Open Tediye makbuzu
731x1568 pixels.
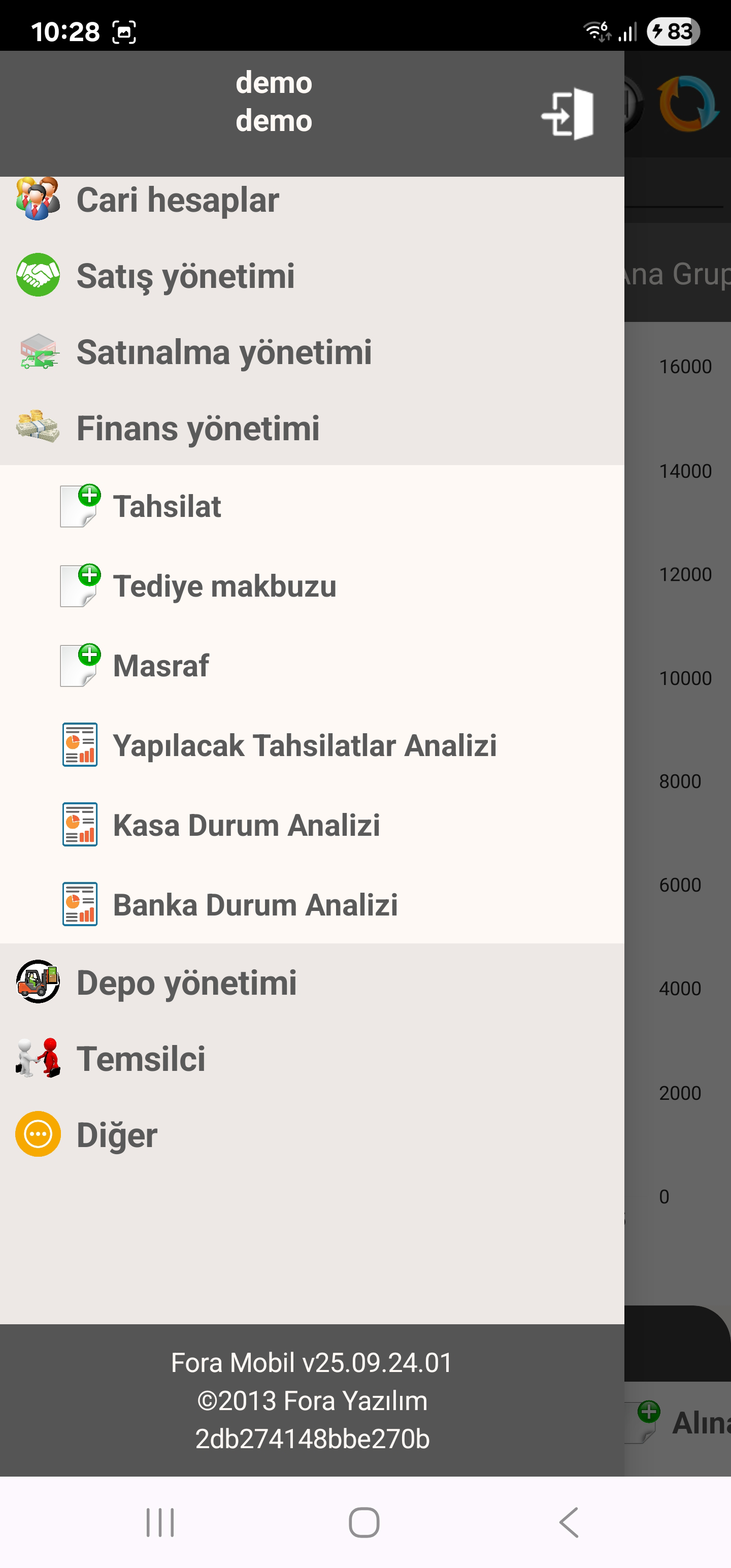click(x=224, y=586)
